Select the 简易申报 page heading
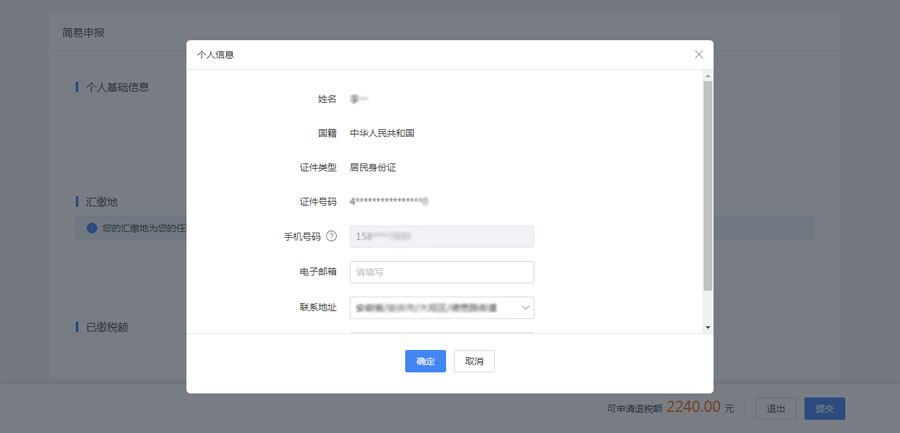Viewport: 900px width, 433px height. [83, 33]
